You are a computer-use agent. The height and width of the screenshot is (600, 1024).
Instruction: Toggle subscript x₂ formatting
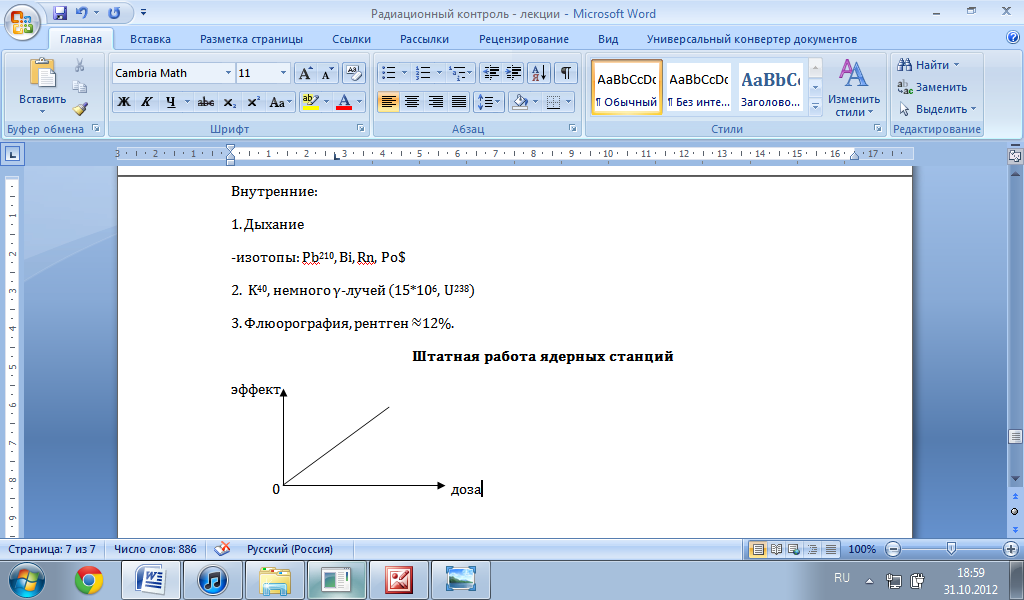[x=229, y=102]
